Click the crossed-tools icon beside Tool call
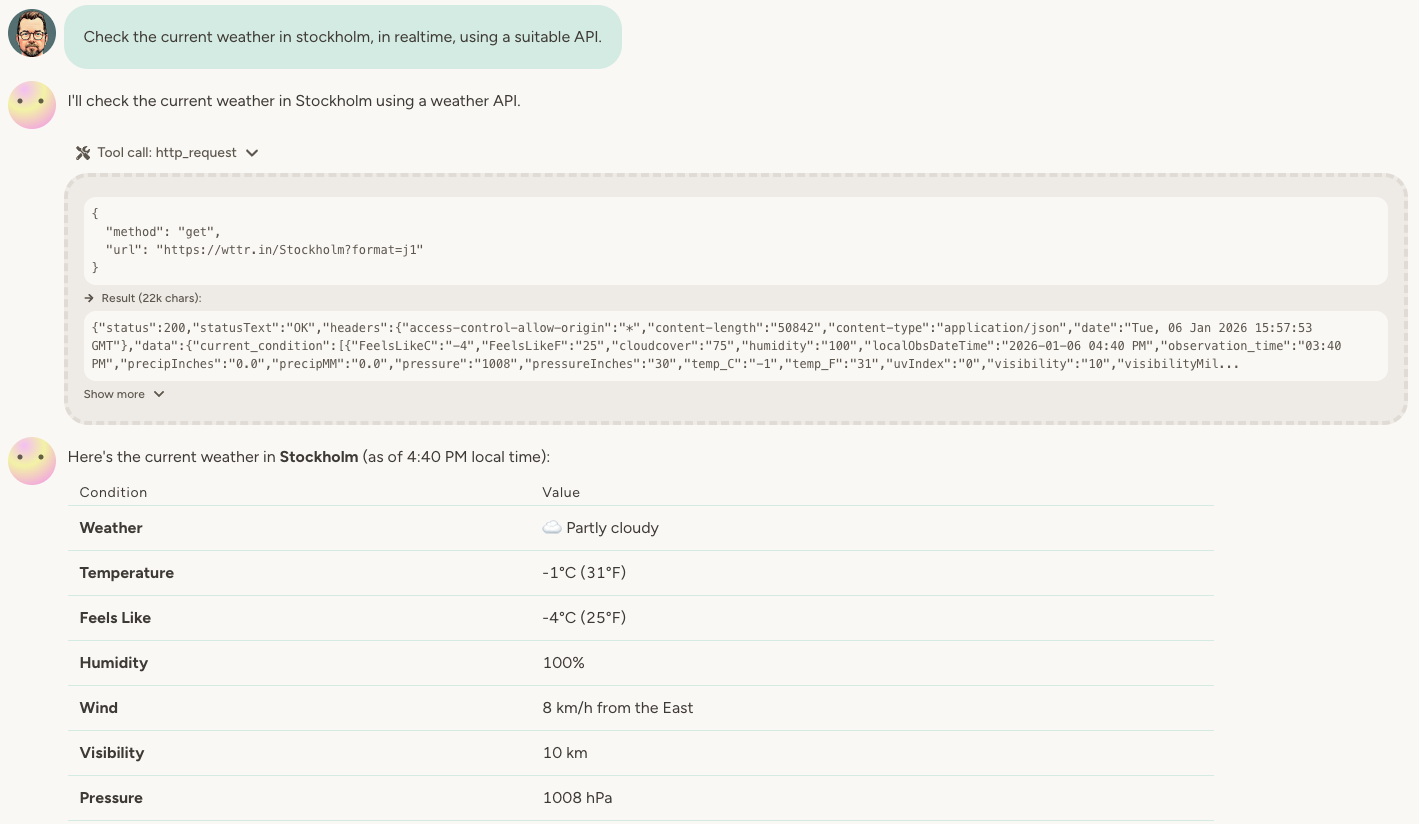The image size is (1419, 824). click(82, 152)
